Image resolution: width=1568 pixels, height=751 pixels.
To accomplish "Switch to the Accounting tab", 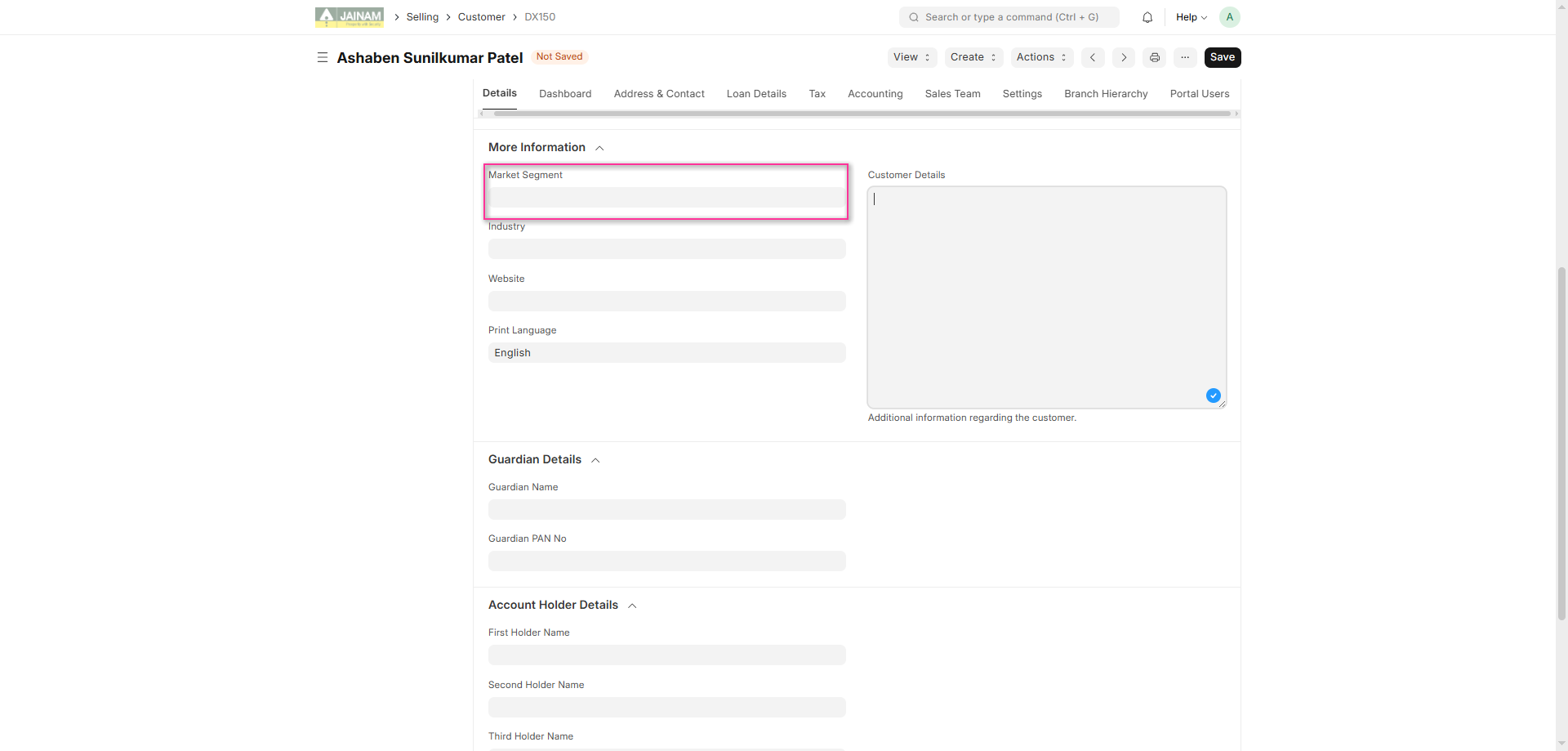I will click(x=875, y=94).
